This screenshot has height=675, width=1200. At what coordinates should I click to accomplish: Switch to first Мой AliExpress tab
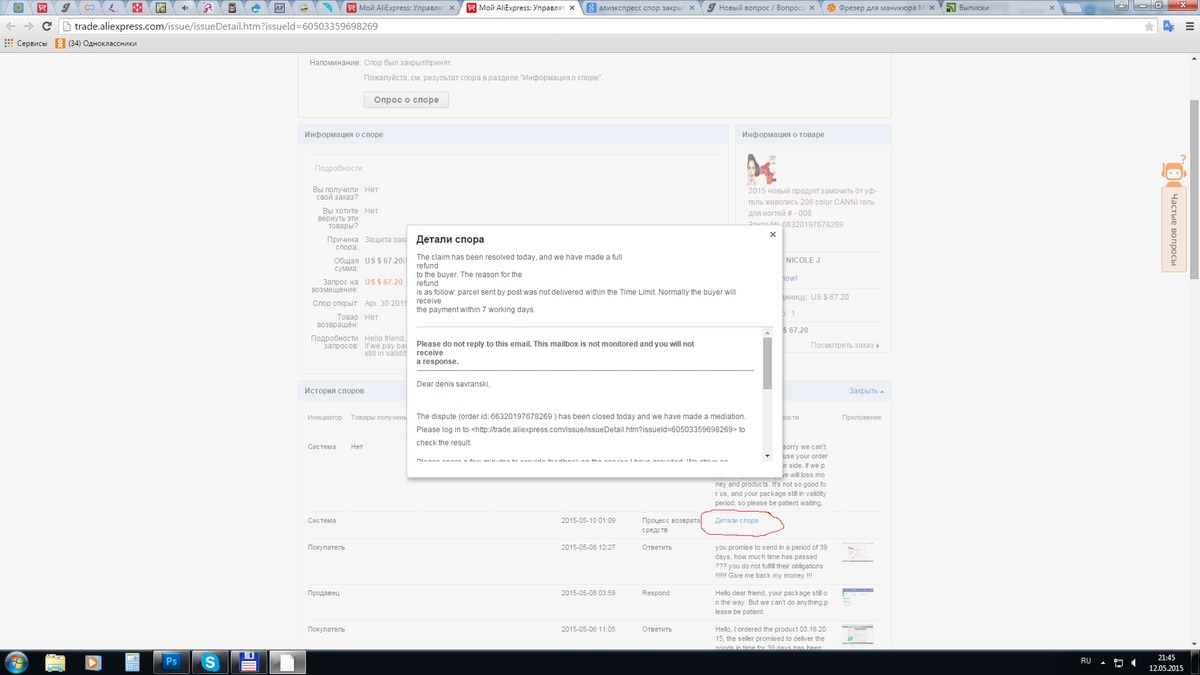click(401, 8)
